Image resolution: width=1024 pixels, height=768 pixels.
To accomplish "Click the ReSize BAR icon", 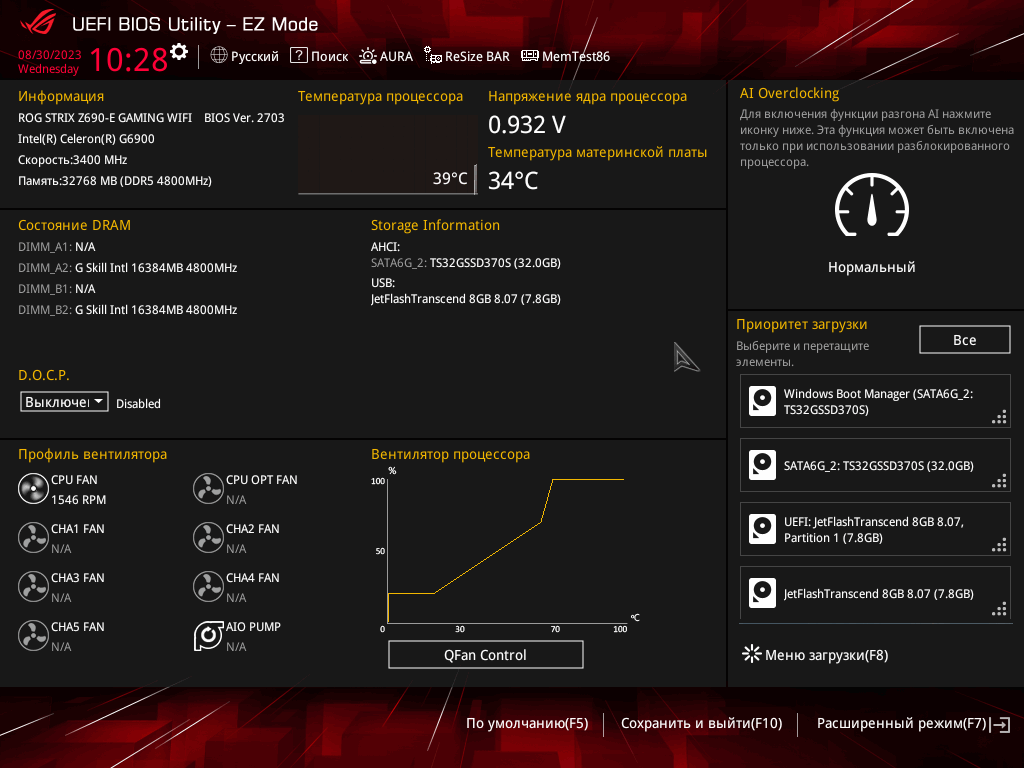I will [432, 56].
